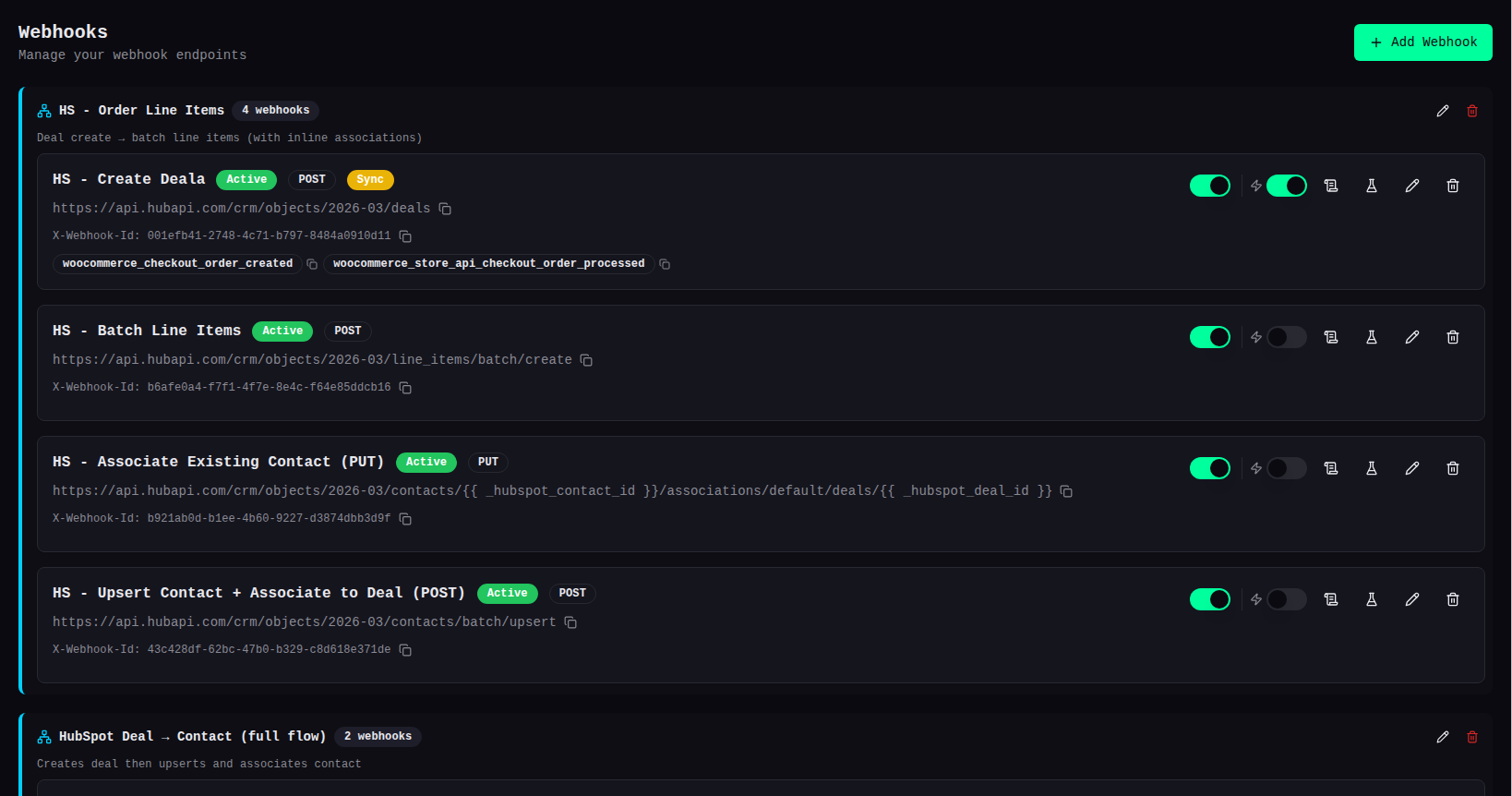
Task: Click test flask icon for HS - Create Deala
Action: 1372,186
